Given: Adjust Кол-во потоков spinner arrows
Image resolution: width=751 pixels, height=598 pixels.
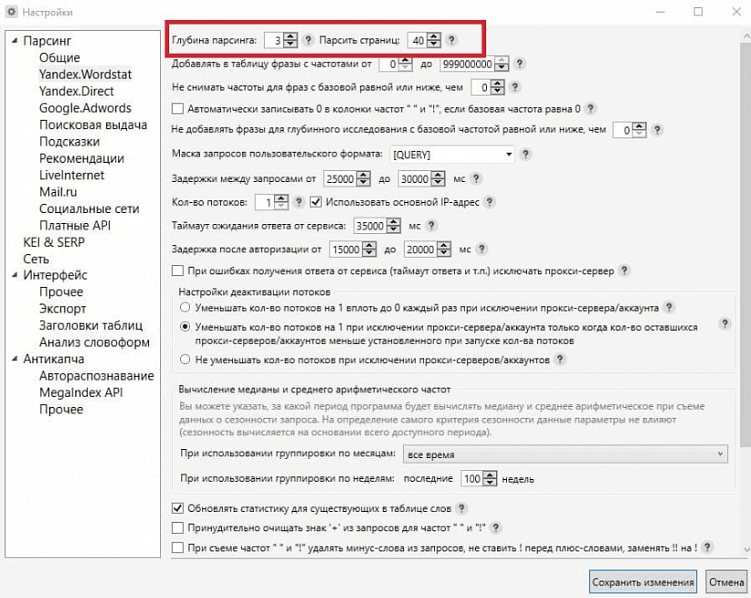Looking at the screenshot, I should point(281,202).
